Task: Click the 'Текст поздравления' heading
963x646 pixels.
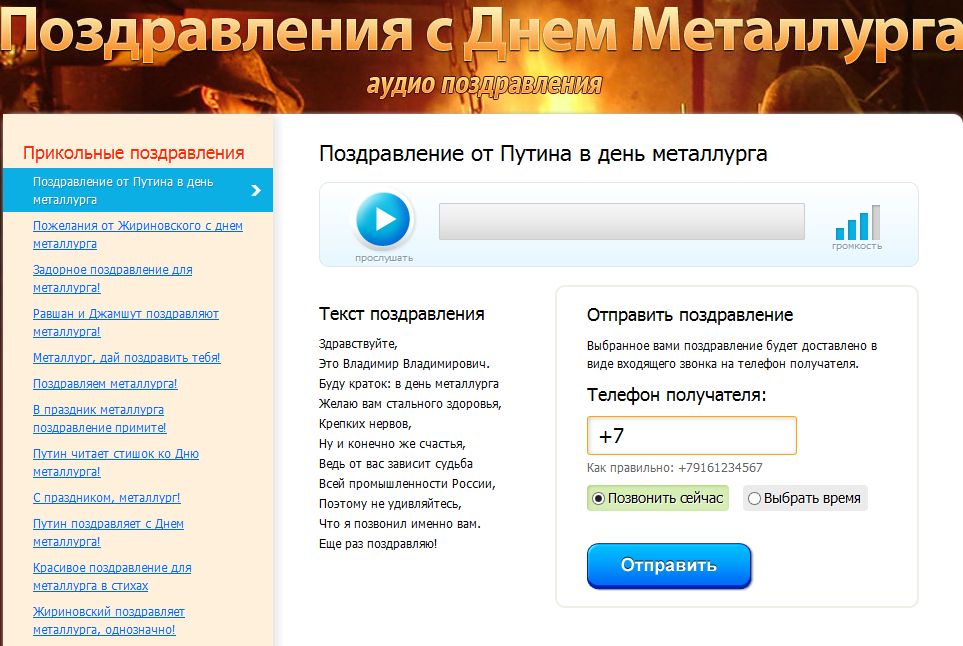Action: coord(402,314)
